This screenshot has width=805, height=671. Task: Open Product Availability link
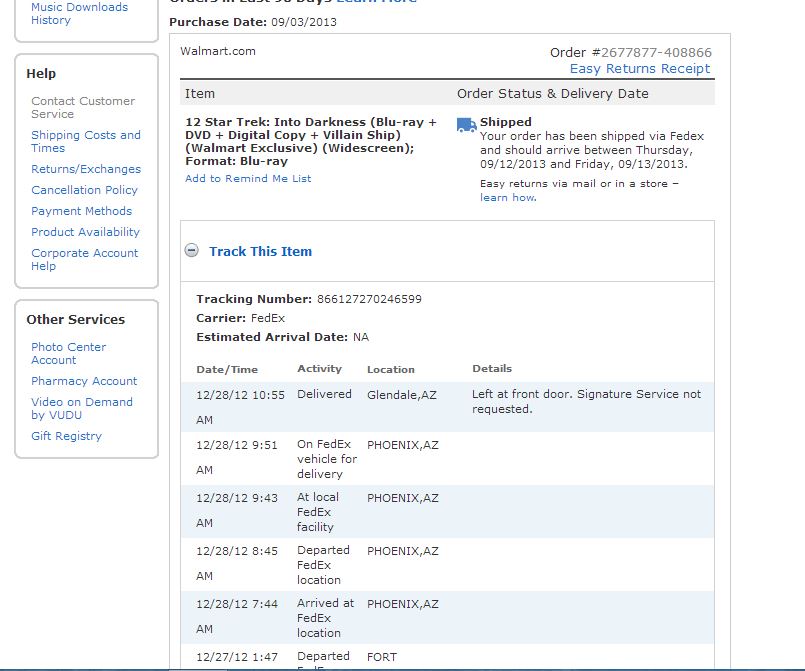click(x=85, y=232)
